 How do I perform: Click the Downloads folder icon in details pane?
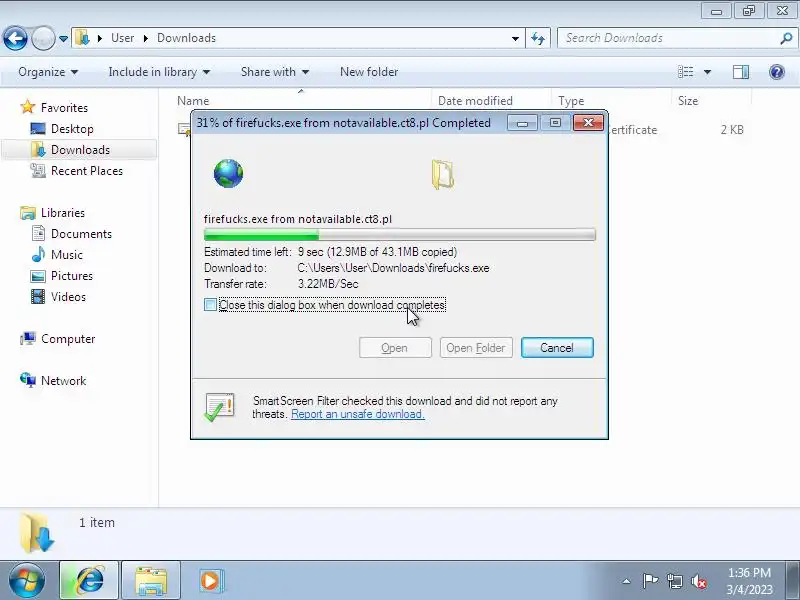tap(37, 534)
